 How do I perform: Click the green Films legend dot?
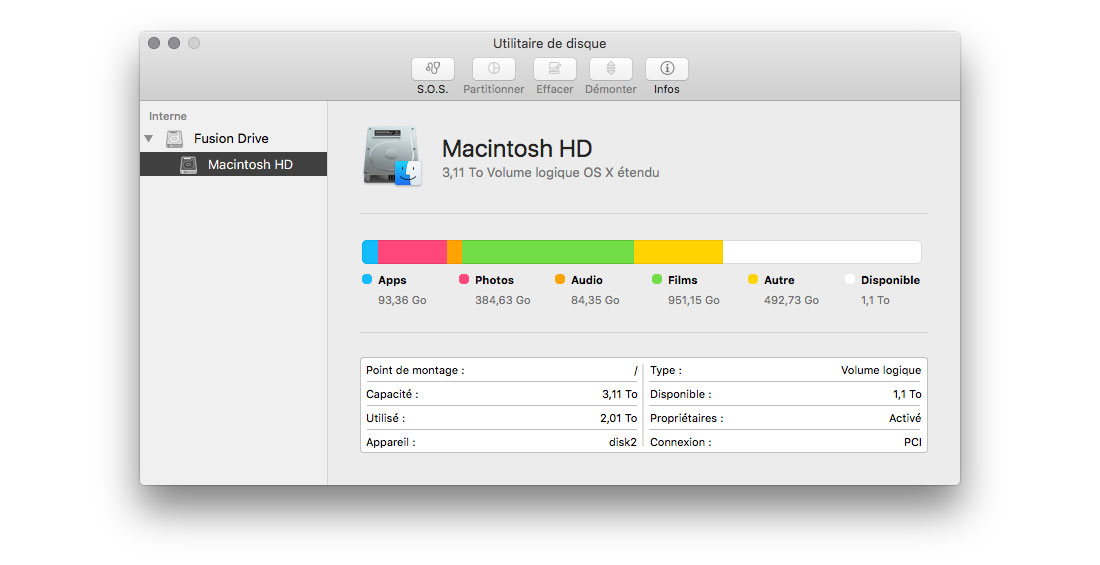[x=657, y=279]
